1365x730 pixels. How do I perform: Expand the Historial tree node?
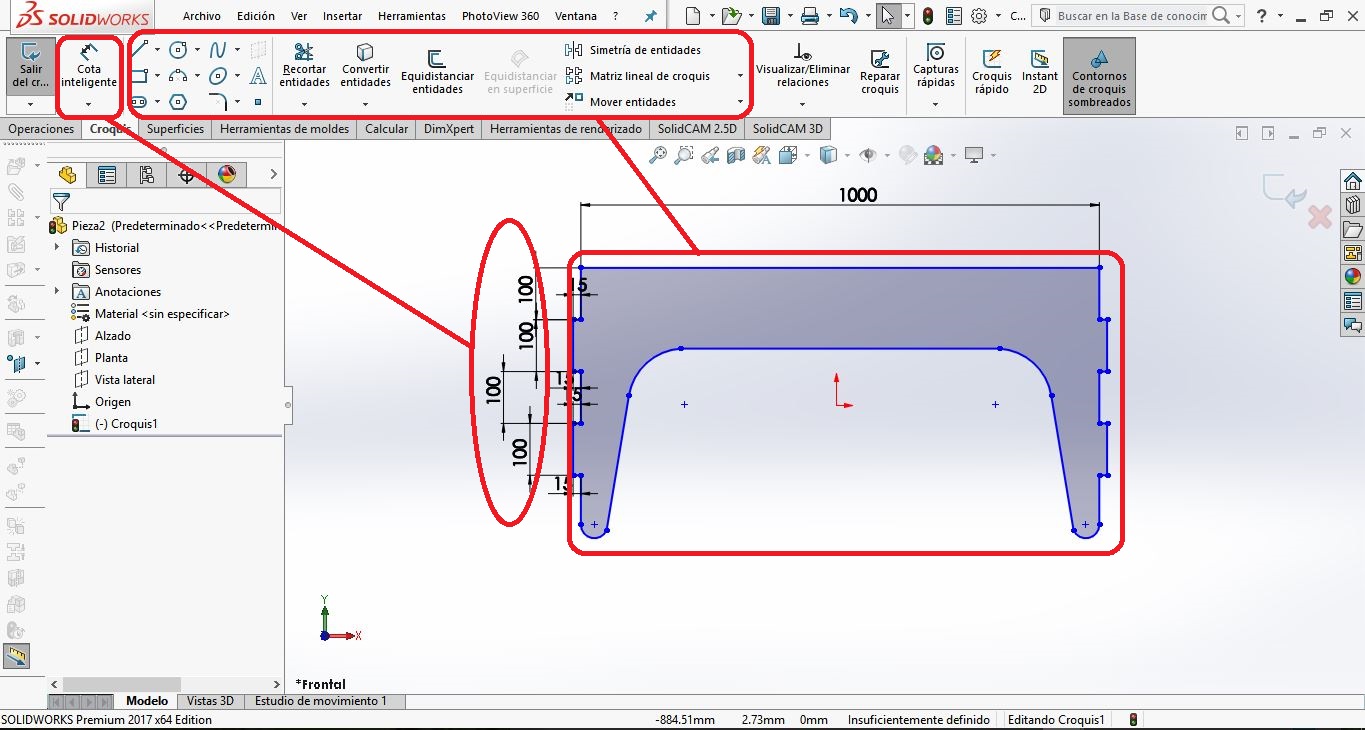click(x=57, y=247)
